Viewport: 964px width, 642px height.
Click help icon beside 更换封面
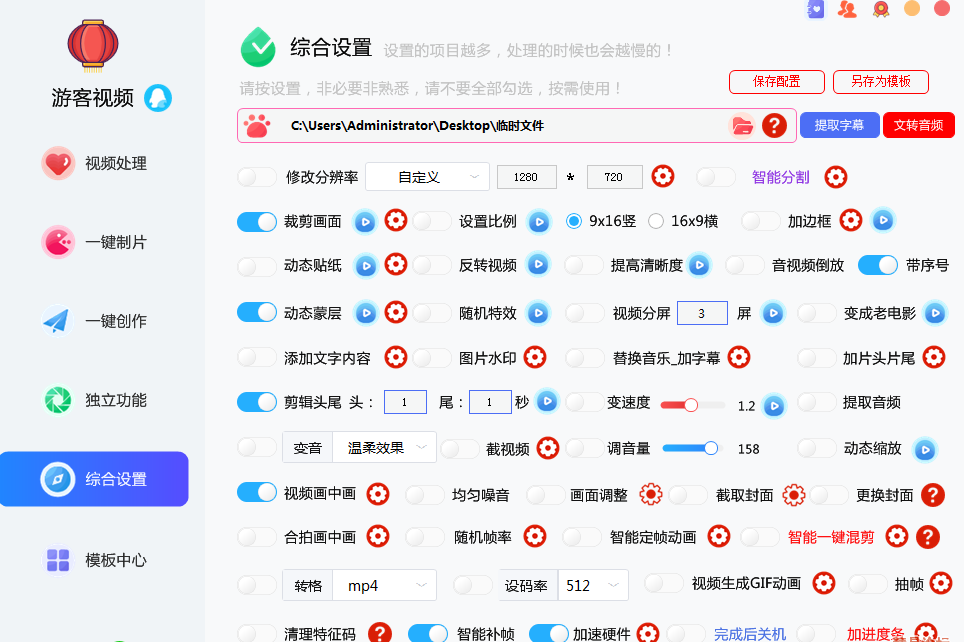click(x=932, y=494)
